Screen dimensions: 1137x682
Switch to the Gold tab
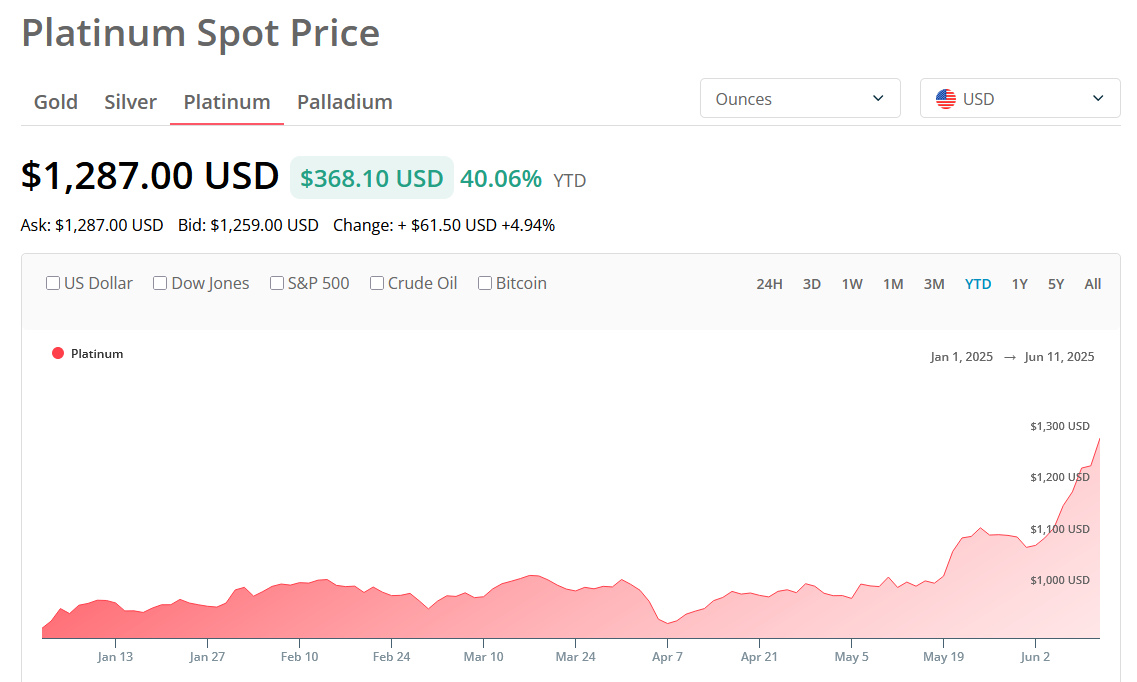(56, 102)
